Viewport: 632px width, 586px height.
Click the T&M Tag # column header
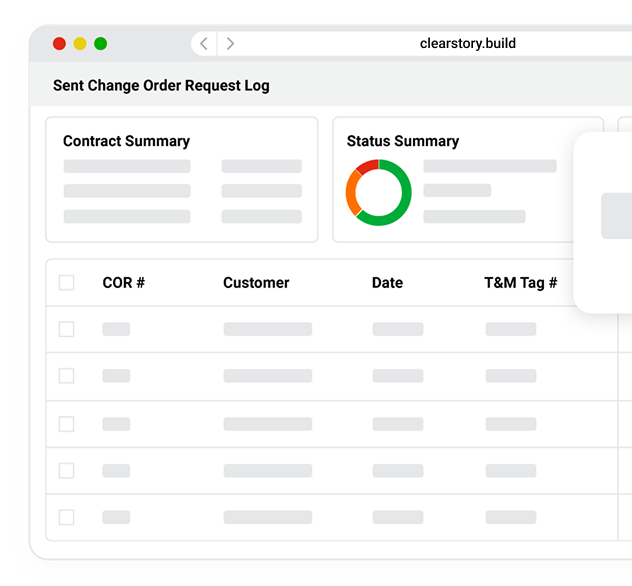(x=520, y=283)
